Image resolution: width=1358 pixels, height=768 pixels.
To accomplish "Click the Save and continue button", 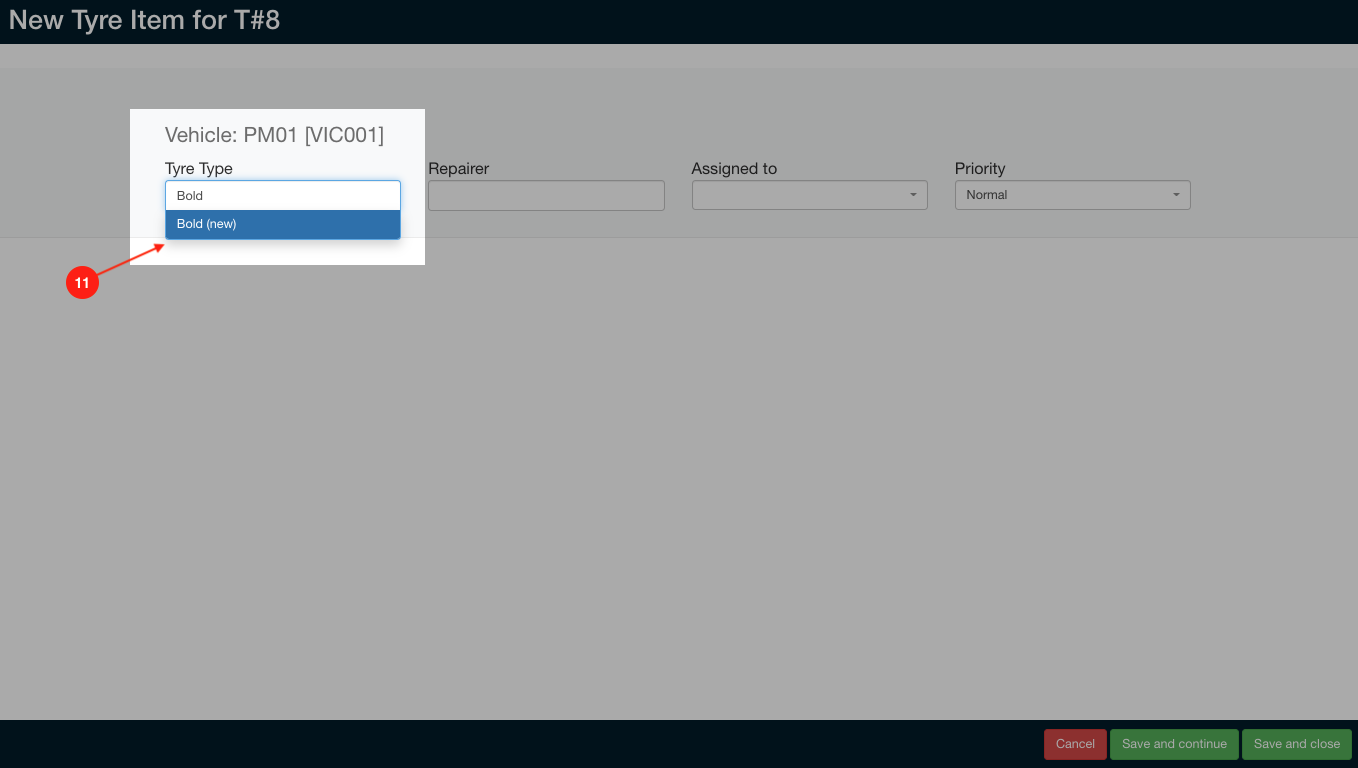I will pos(1174,744).
